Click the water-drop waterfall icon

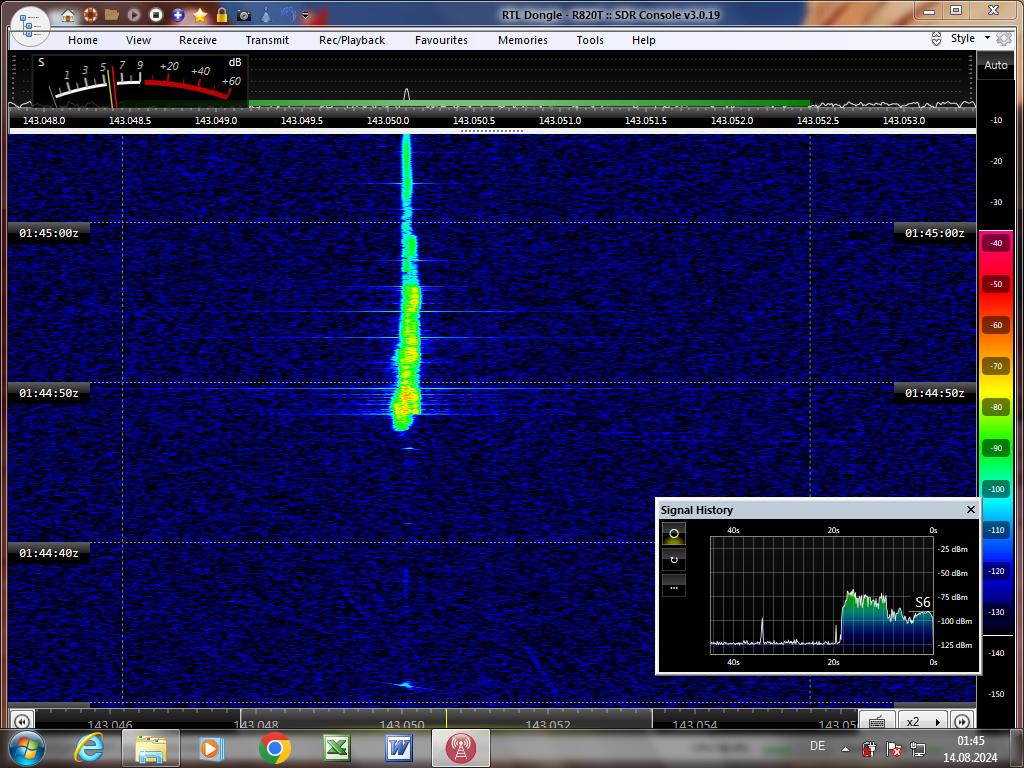[266, 14]
